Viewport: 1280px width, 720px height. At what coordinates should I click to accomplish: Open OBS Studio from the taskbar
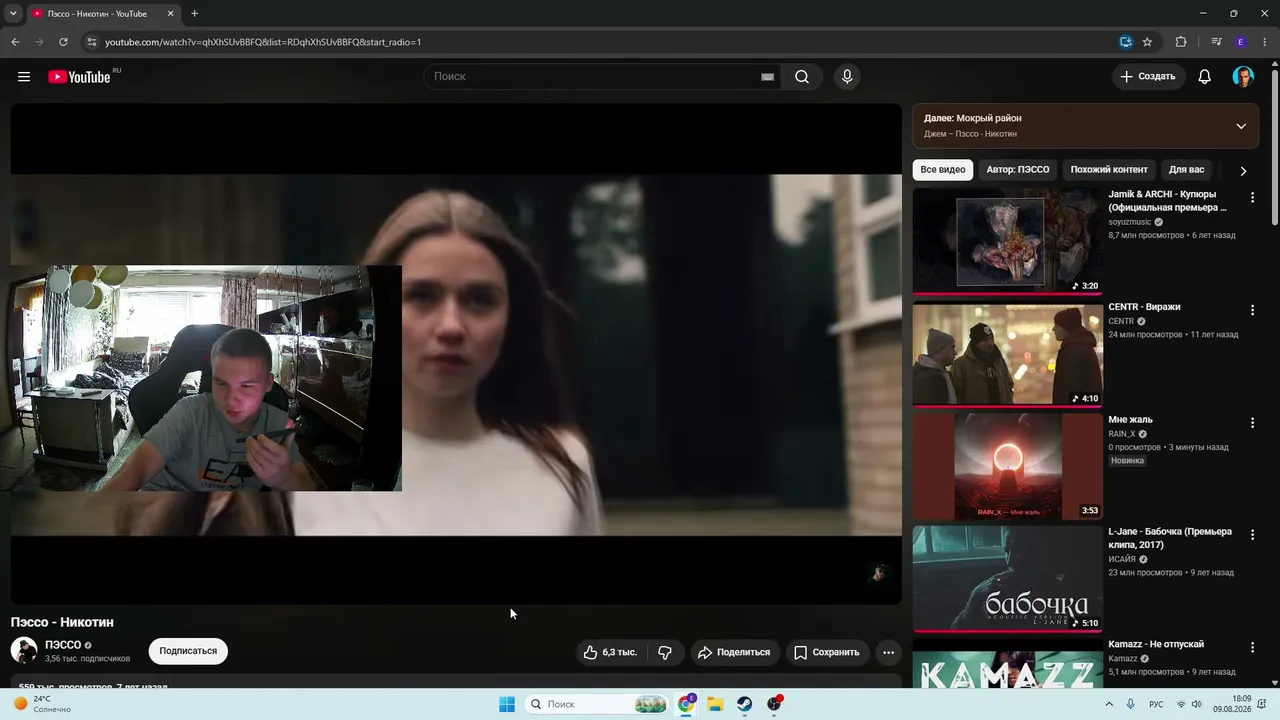point(774,704)
